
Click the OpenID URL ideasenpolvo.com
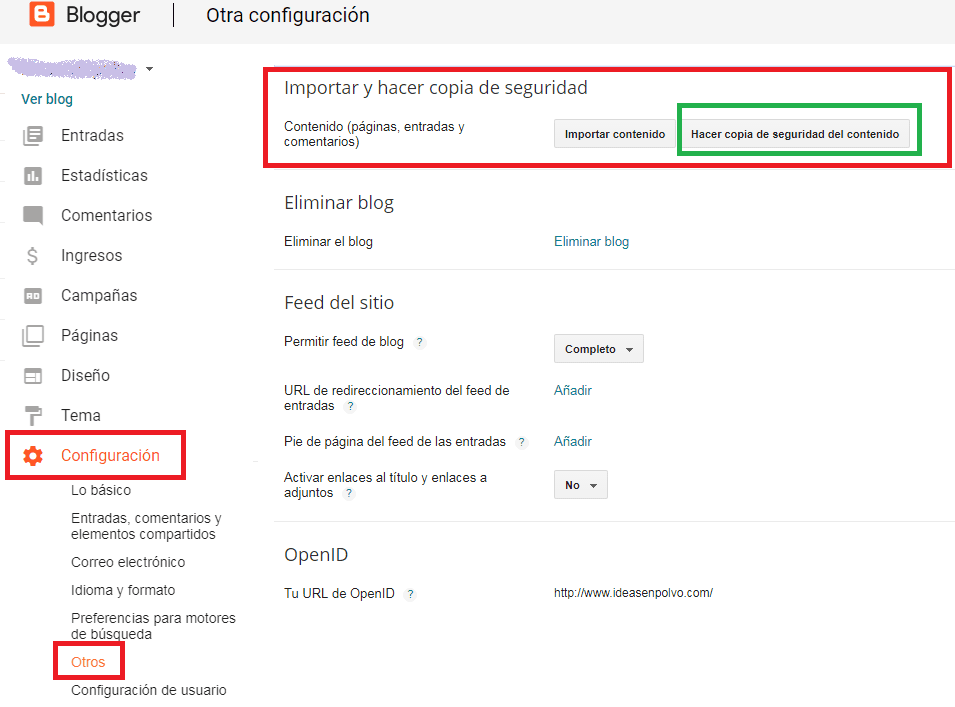(x=633, y=593)
